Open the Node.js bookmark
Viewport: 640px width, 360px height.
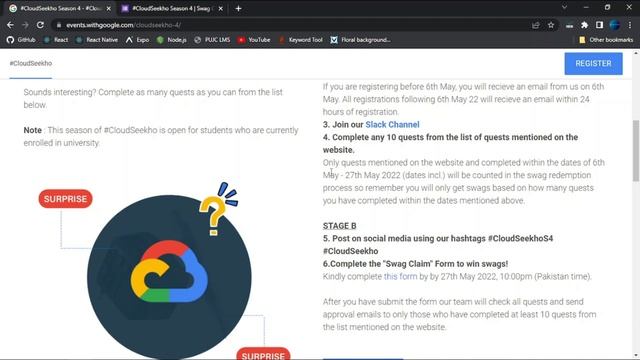171,40
